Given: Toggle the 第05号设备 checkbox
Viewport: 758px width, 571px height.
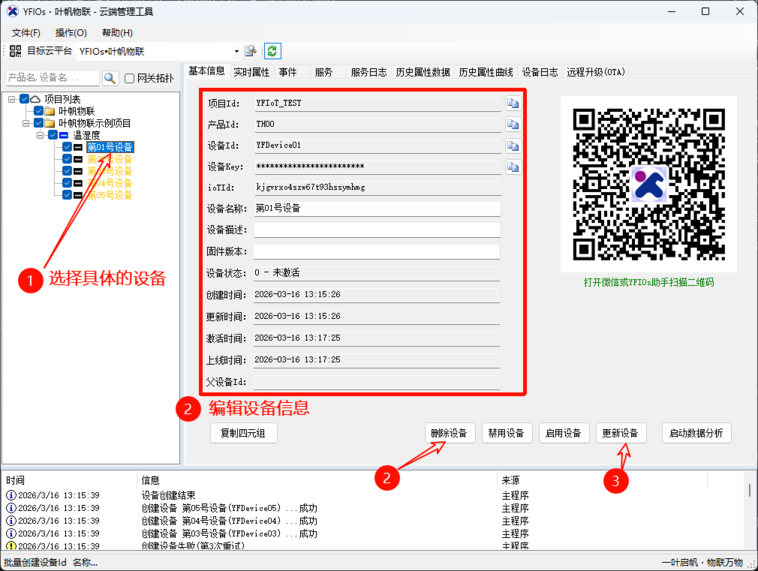Looking at the screenshot, I should (67, 195).
